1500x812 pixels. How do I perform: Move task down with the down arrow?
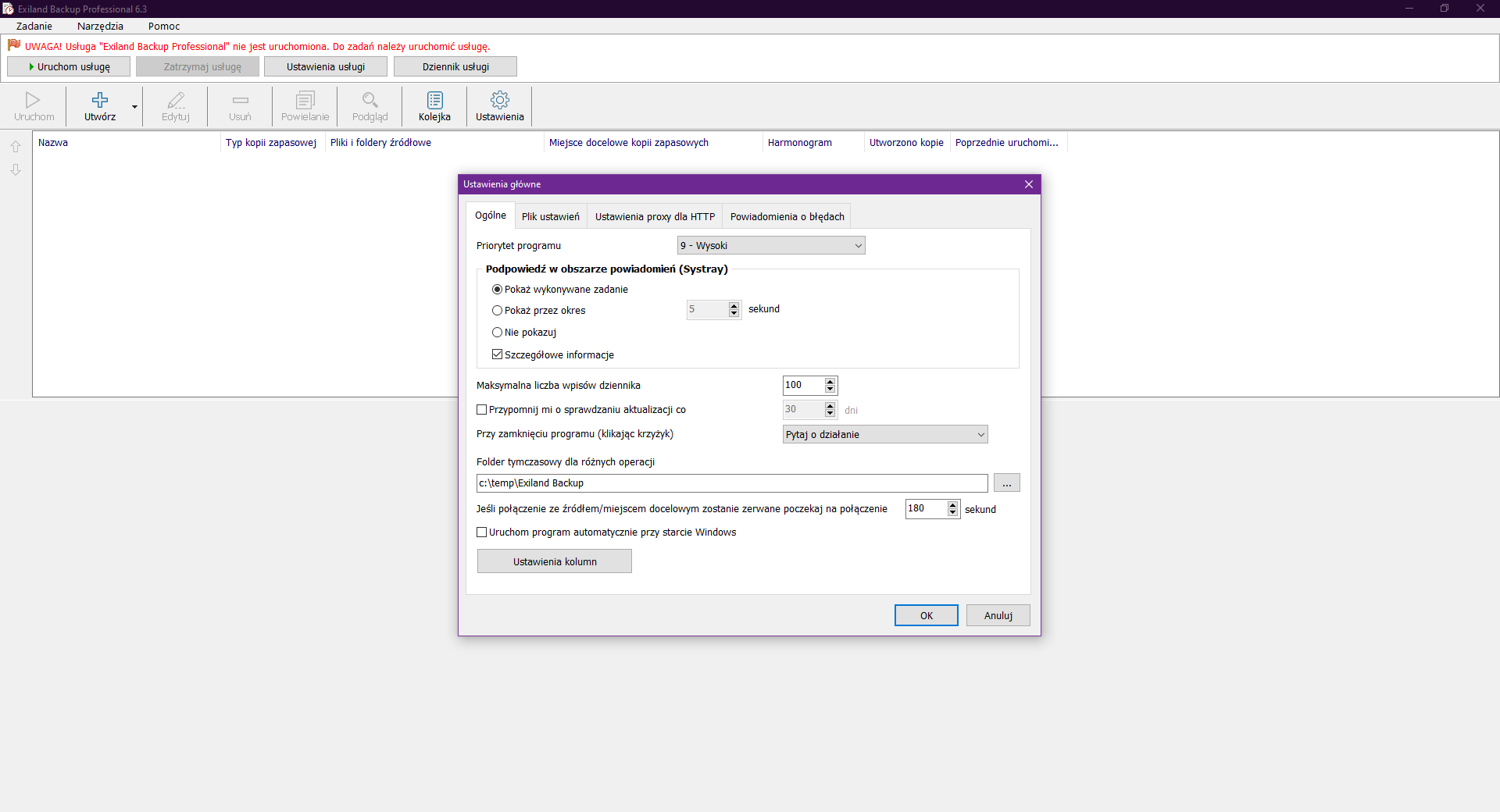(16, 169)
